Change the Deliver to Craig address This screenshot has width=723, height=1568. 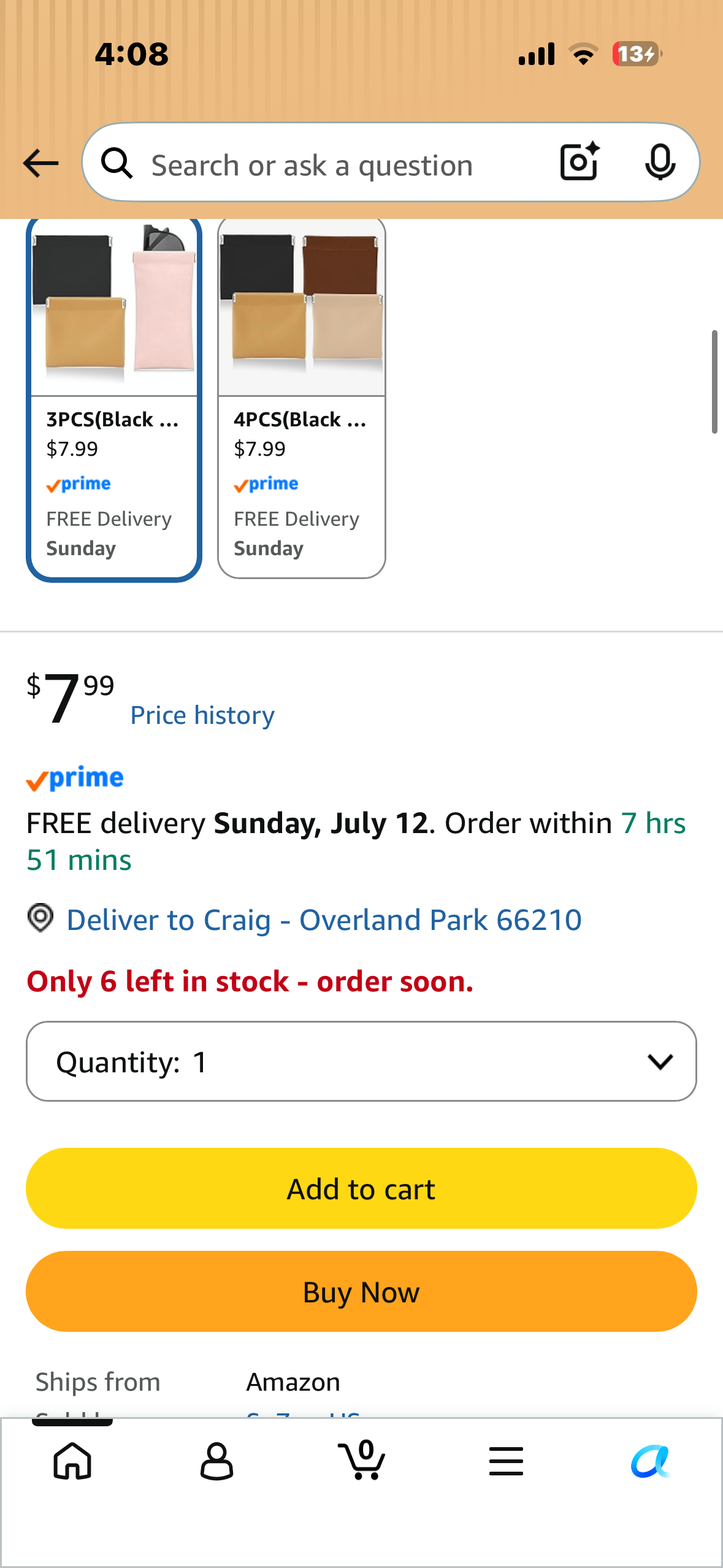(x=324, y=920)
